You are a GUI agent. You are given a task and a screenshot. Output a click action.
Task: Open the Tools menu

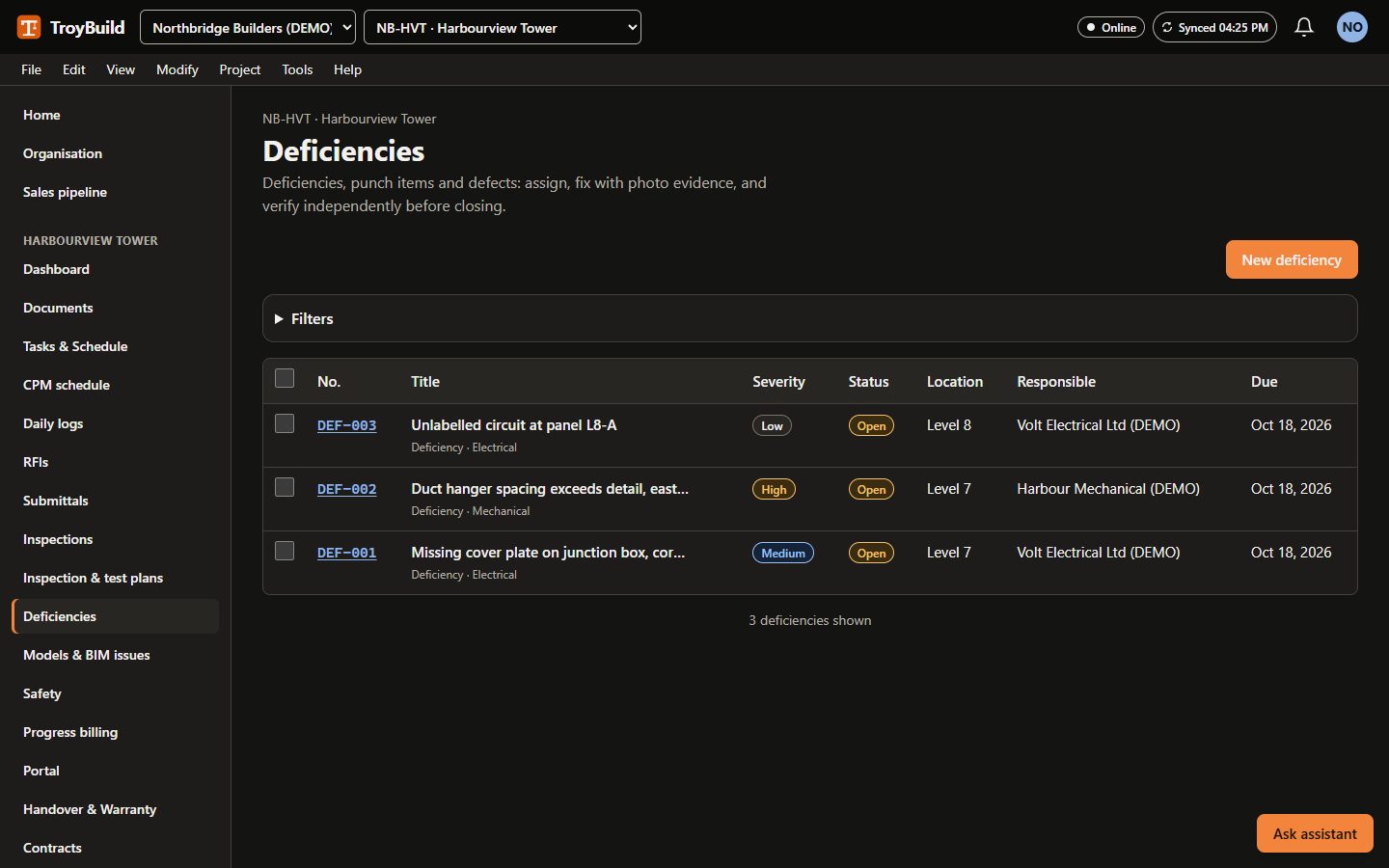pyautogui.click(x=297, y=69)
